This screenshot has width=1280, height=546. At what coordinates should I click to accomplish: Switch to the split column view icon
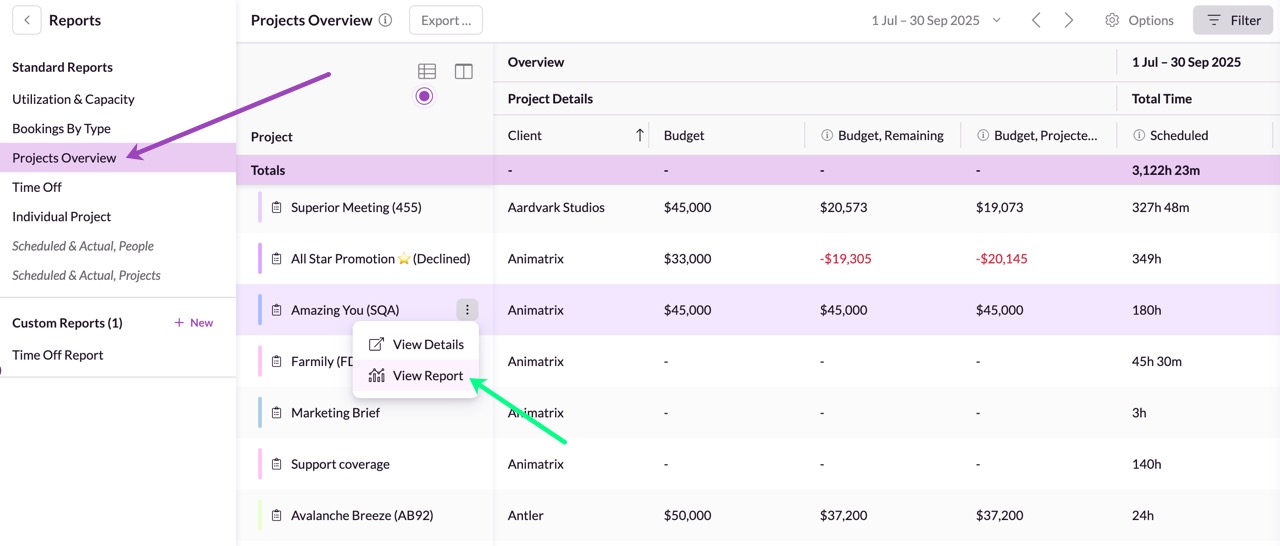[x=464, y=71]
